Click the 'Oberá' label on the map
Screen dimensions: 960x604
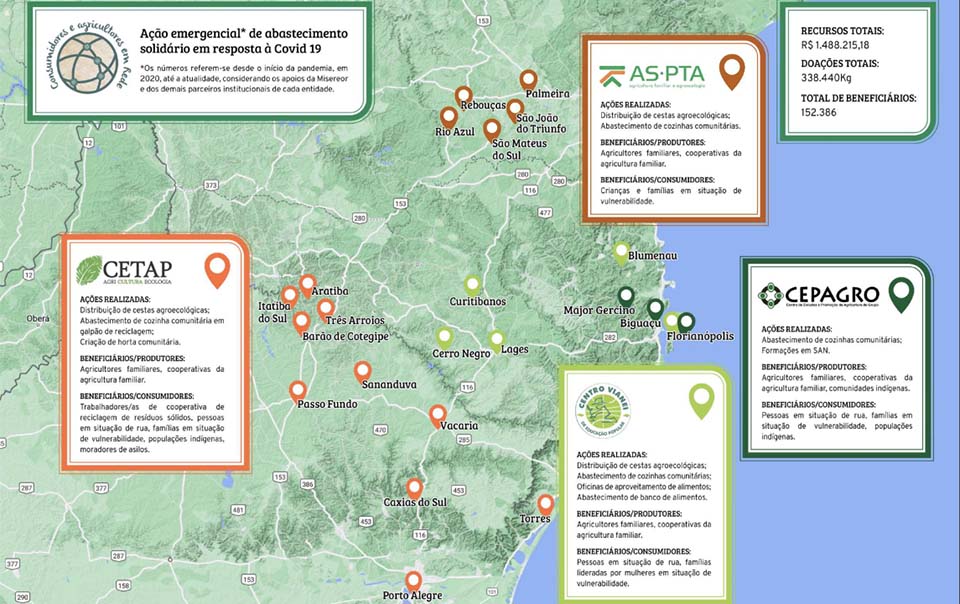(x=38, y=319)
